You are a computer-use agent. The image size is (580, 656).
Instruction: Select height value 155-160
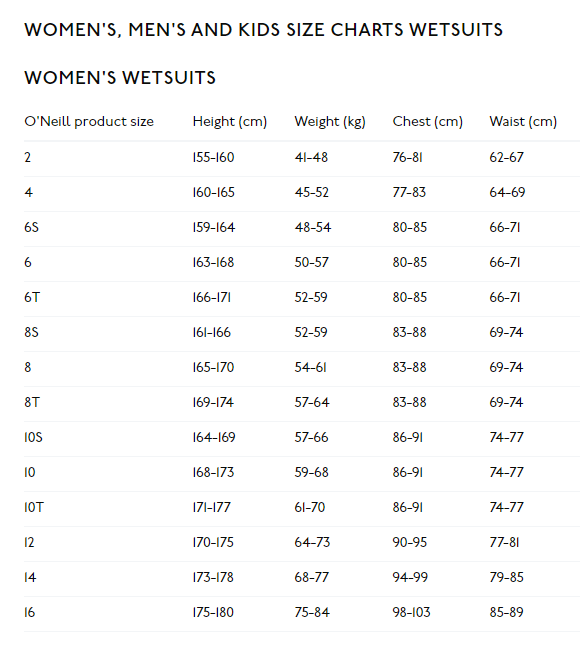coord(213,157)
